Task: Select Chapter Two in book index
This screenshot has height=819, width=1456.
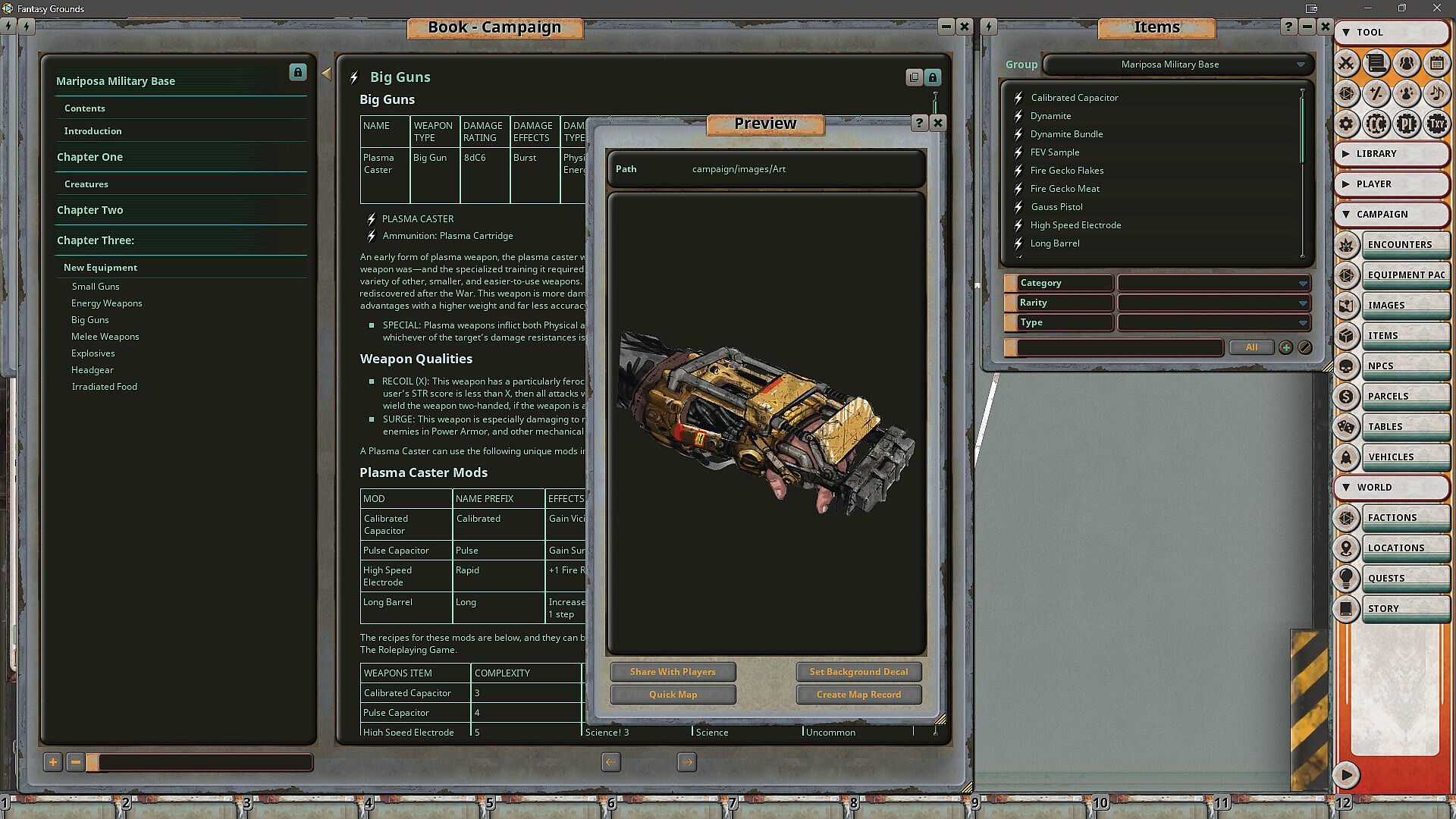Action: (x=89, y=210)
